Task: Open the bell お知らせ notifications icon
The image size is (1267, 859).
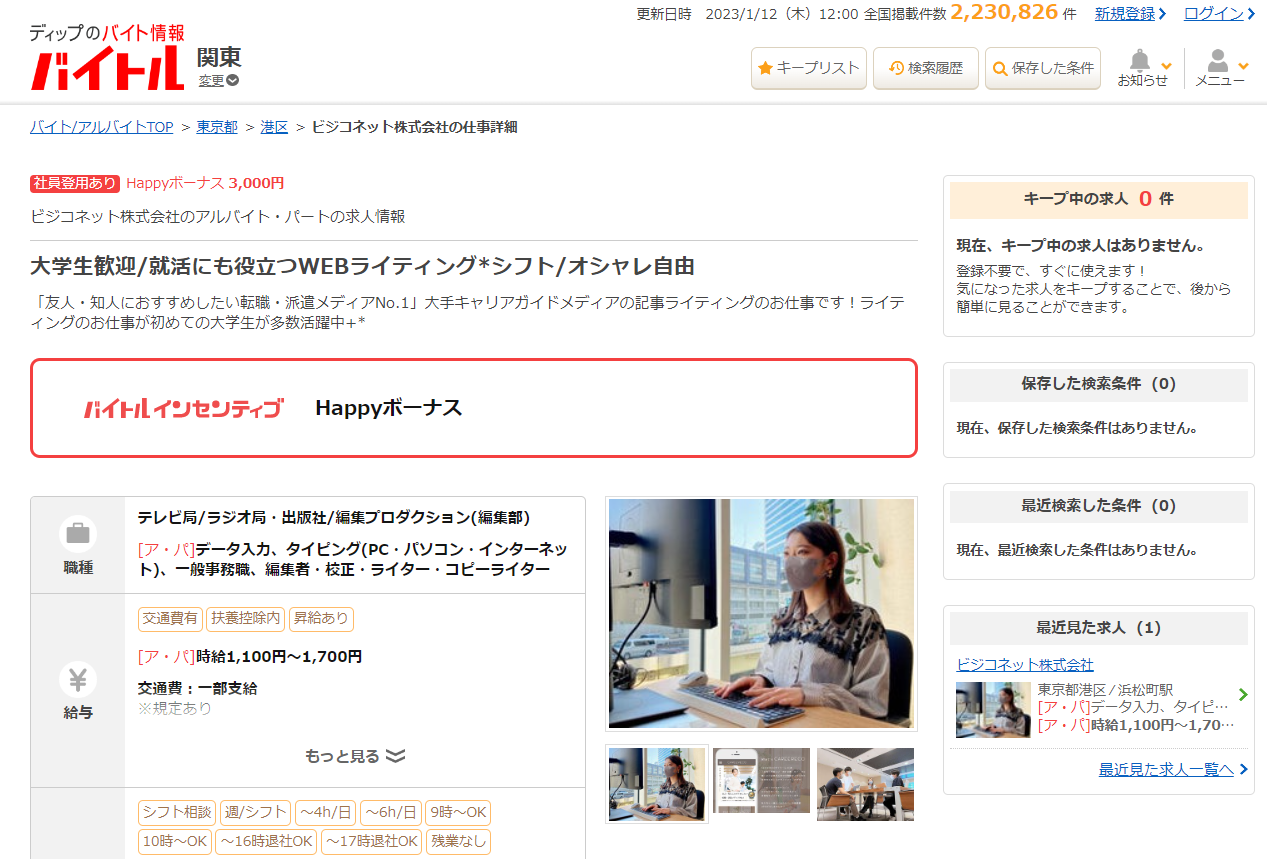Action: click(1143, 68)
